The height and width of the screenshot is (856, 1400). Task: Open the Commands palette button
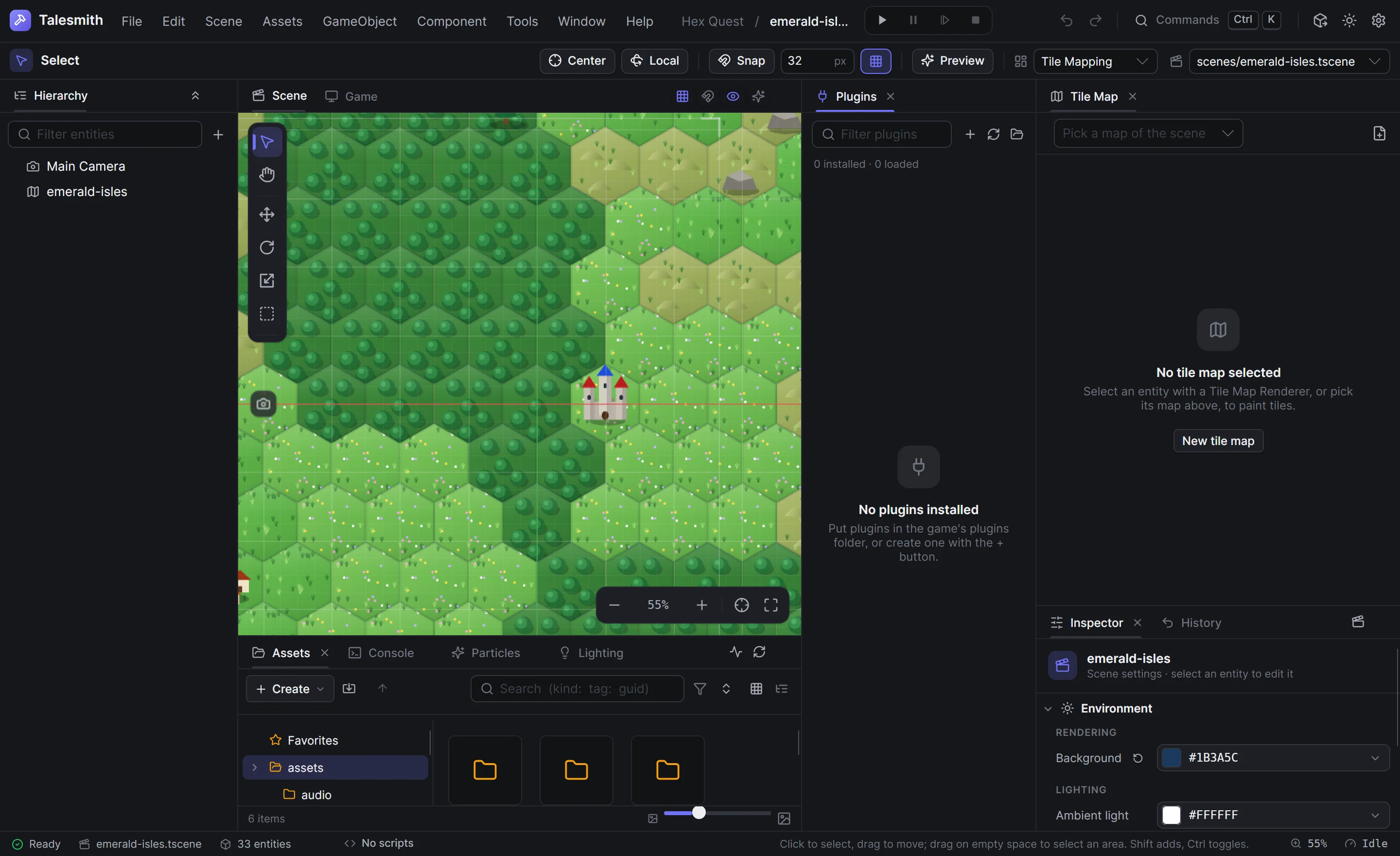[1207, 20]
